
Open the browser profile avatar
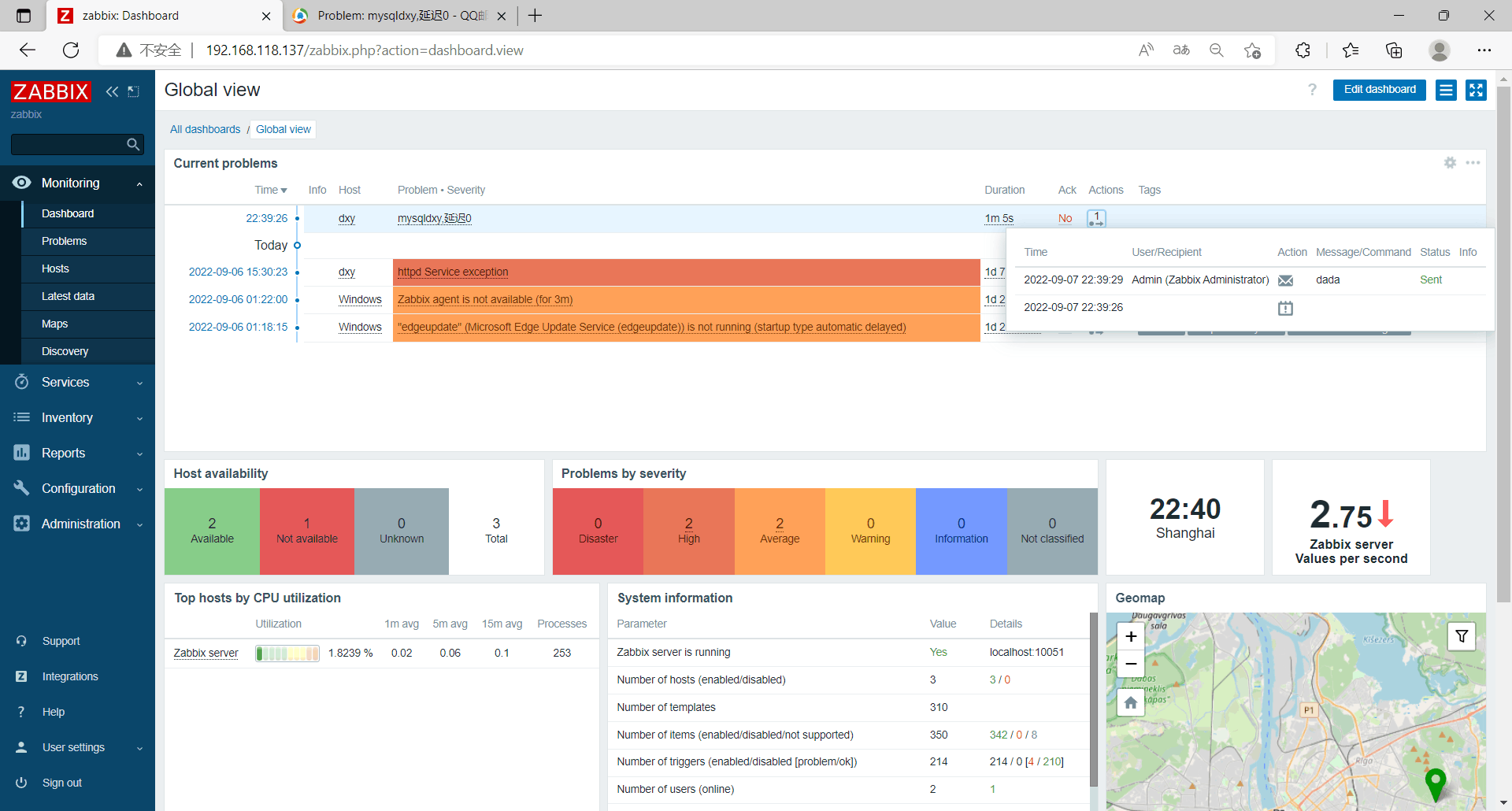1440,50
